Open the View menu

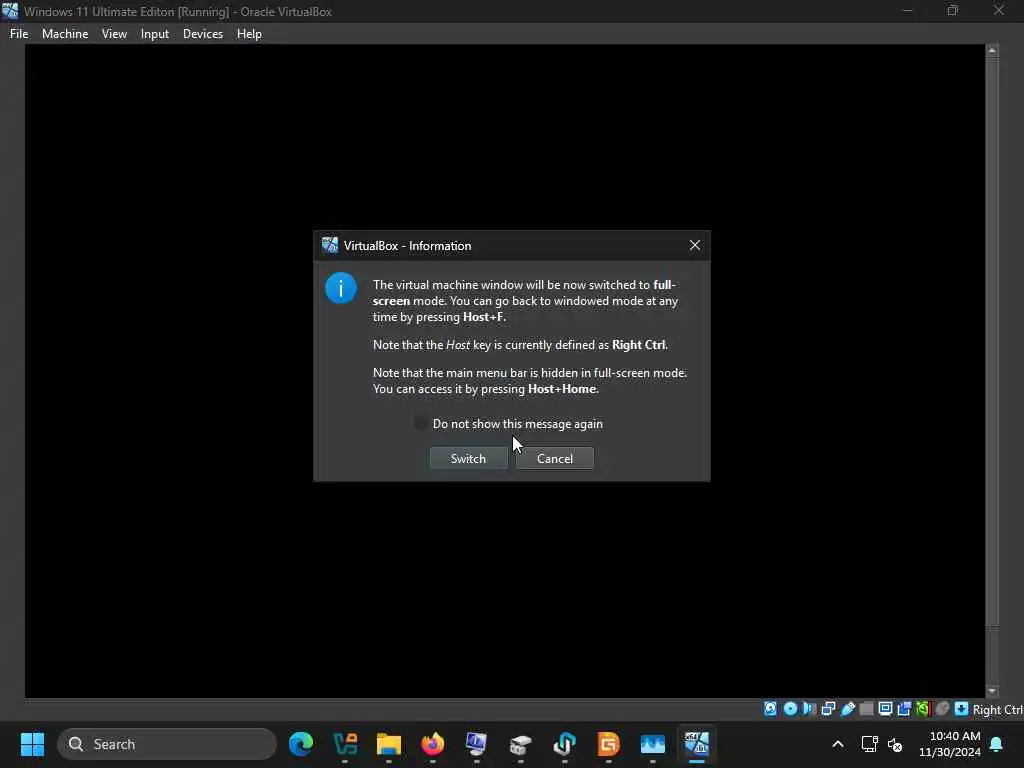(x=114, y=34)
